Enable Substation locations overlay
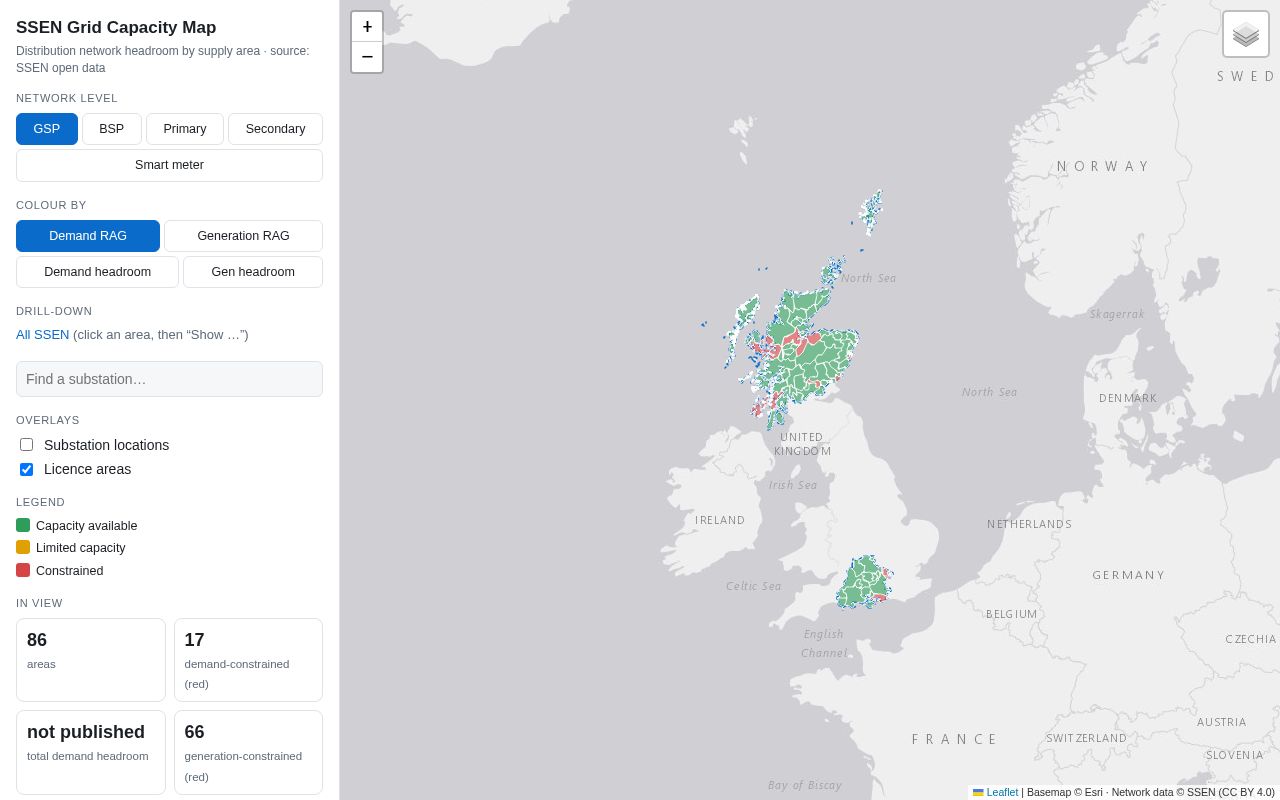The height and width of the screenshot is (800, 1280). tap(27, 445)
